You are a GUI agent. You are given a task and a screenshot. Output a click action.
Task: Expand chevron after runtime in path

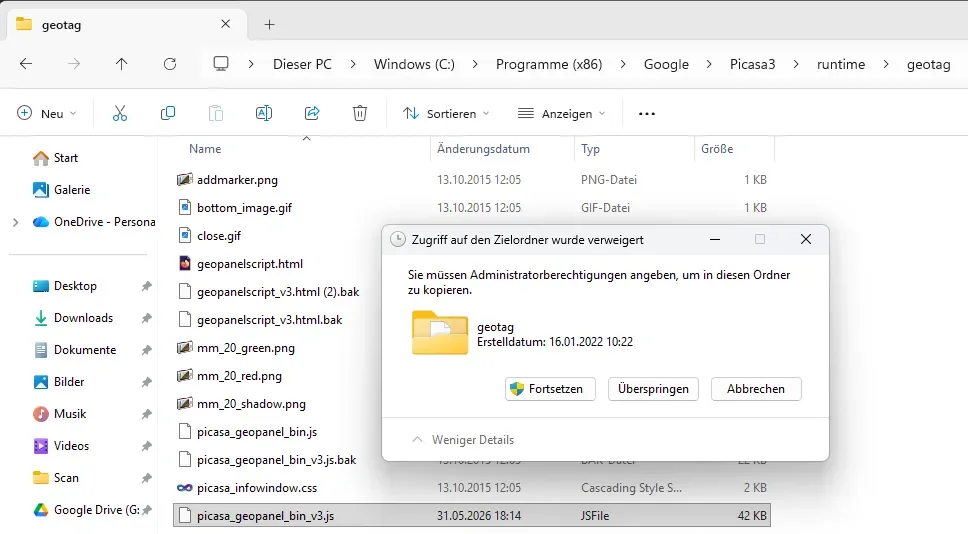pos(886,64)
